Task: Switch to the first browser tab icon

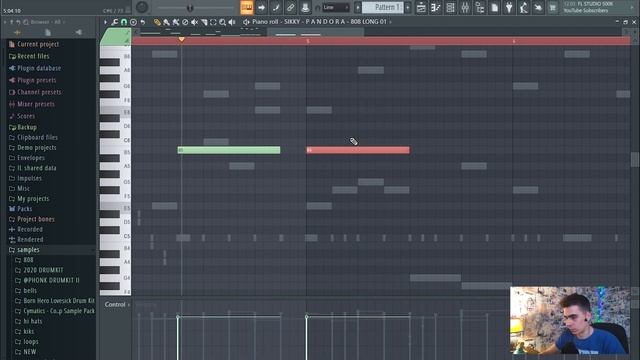Action: tap(18, 32)
